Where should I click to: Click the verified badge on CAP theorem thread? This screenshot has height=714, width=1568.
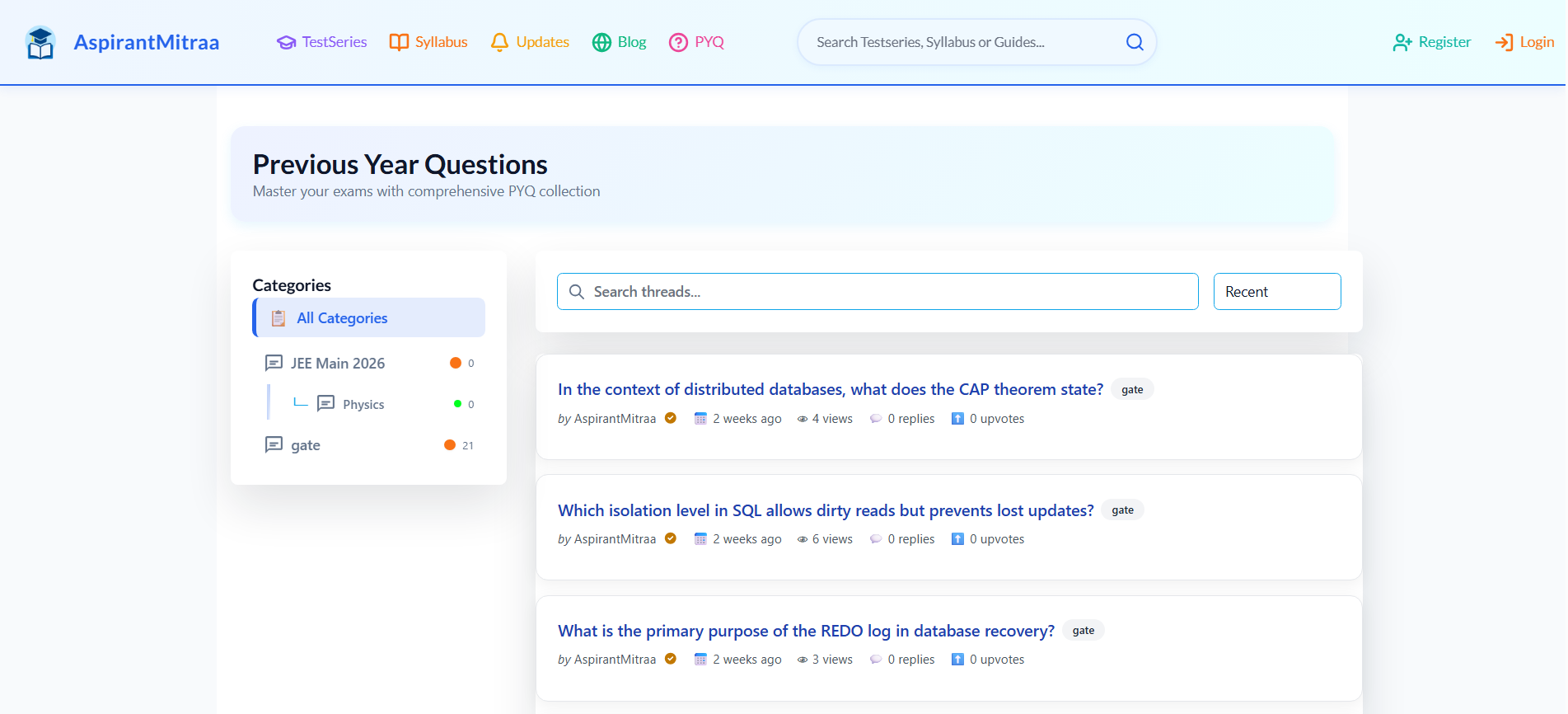click(671, 418)
